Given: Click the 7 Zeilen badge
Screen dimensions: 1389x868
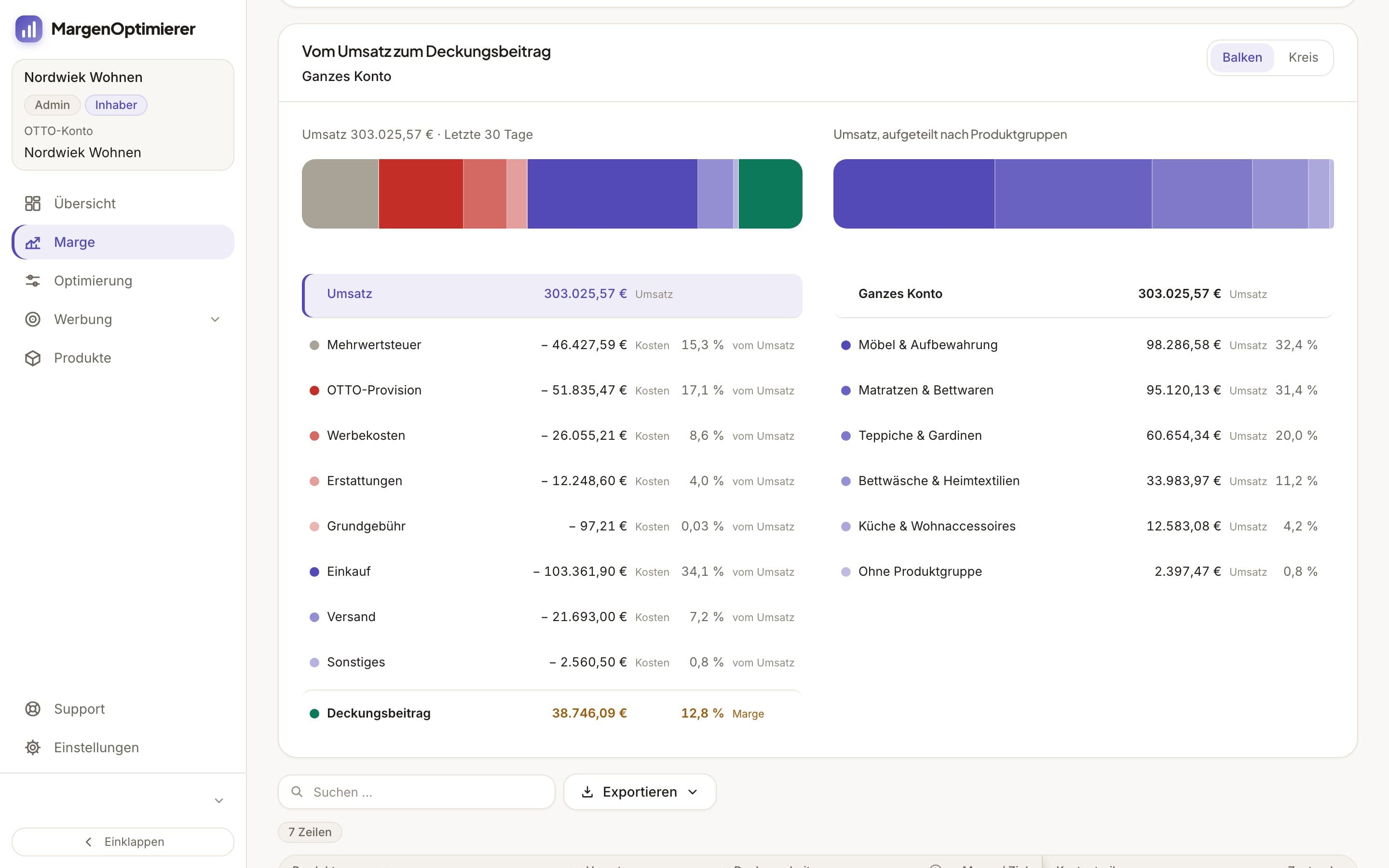Looking at the screenshot, I should tap(310, 832).
